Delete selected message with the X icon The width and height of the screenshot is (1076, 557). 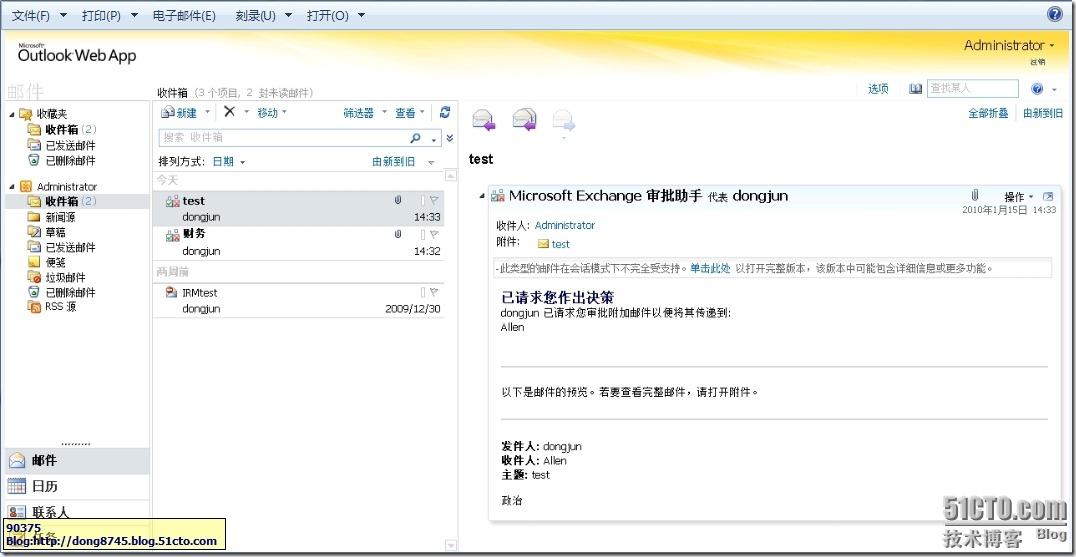230,112
